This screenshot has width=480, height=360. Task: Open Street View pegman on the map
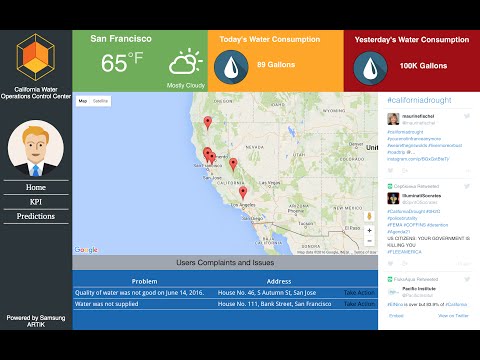coord(369,216)
